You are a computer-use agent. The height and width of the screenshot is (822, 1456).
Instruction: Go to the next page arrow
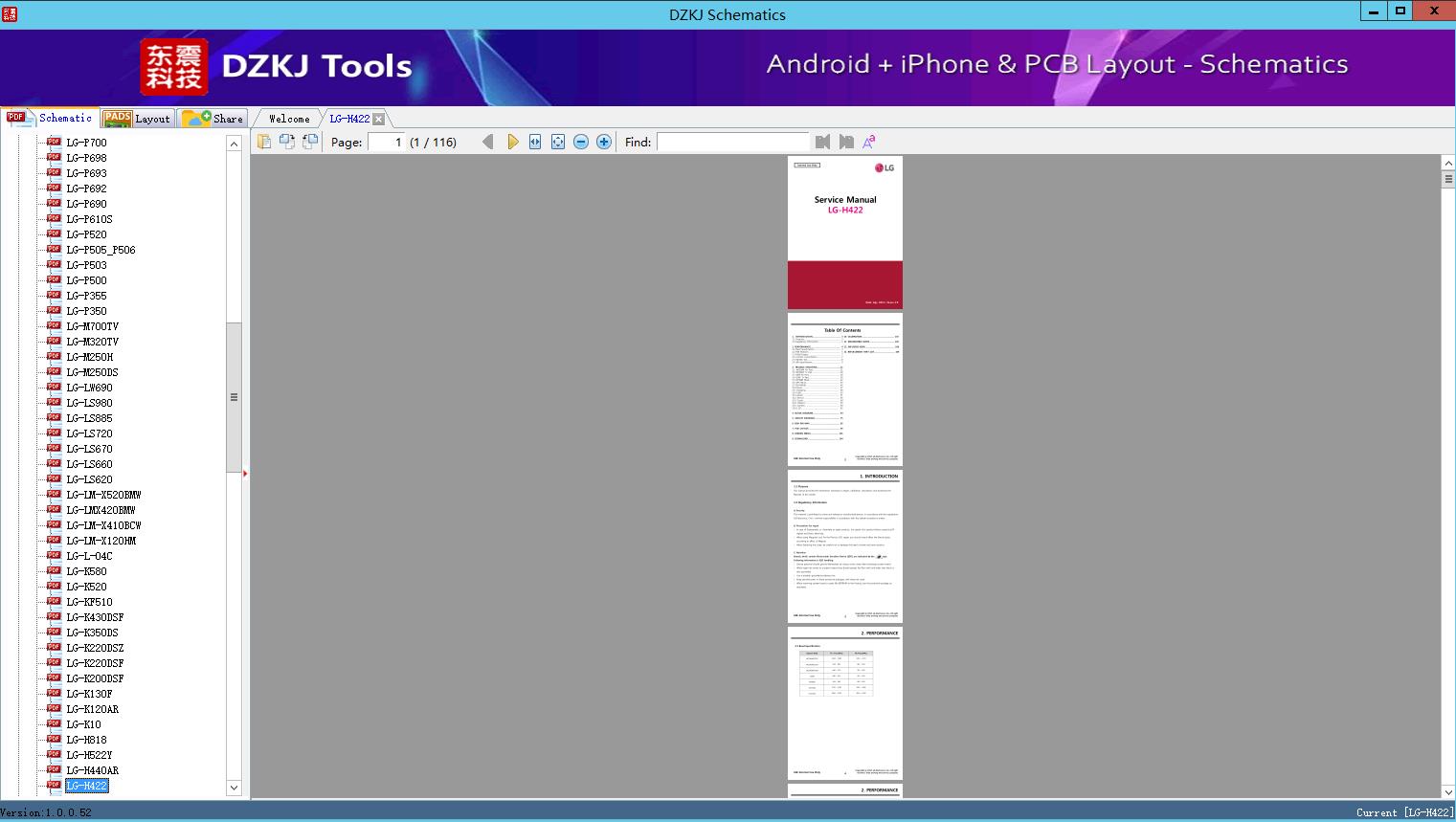coord(512,142)
